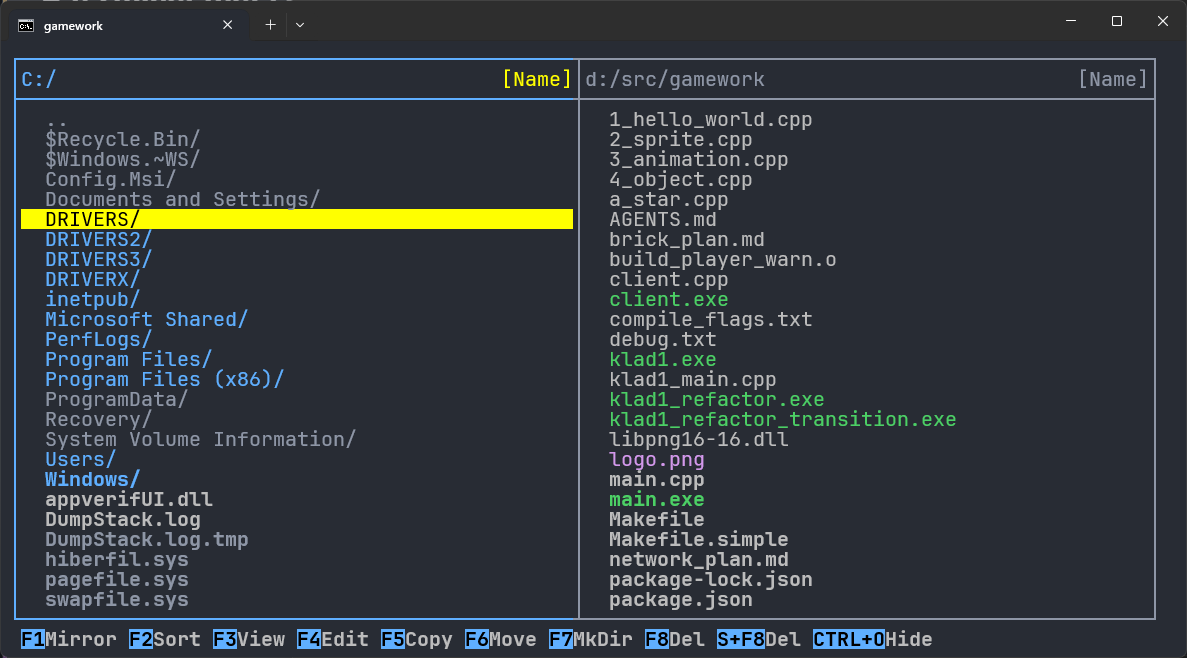Select the DRIVERS3/ folder
Viewport: 1187px width, 658px height.
coord(98,259)
